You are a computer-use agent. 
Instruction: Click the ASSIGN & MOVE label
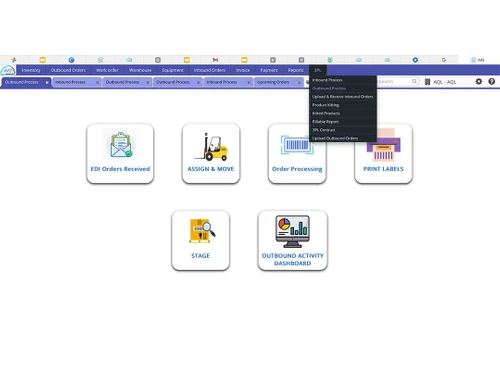211,169
